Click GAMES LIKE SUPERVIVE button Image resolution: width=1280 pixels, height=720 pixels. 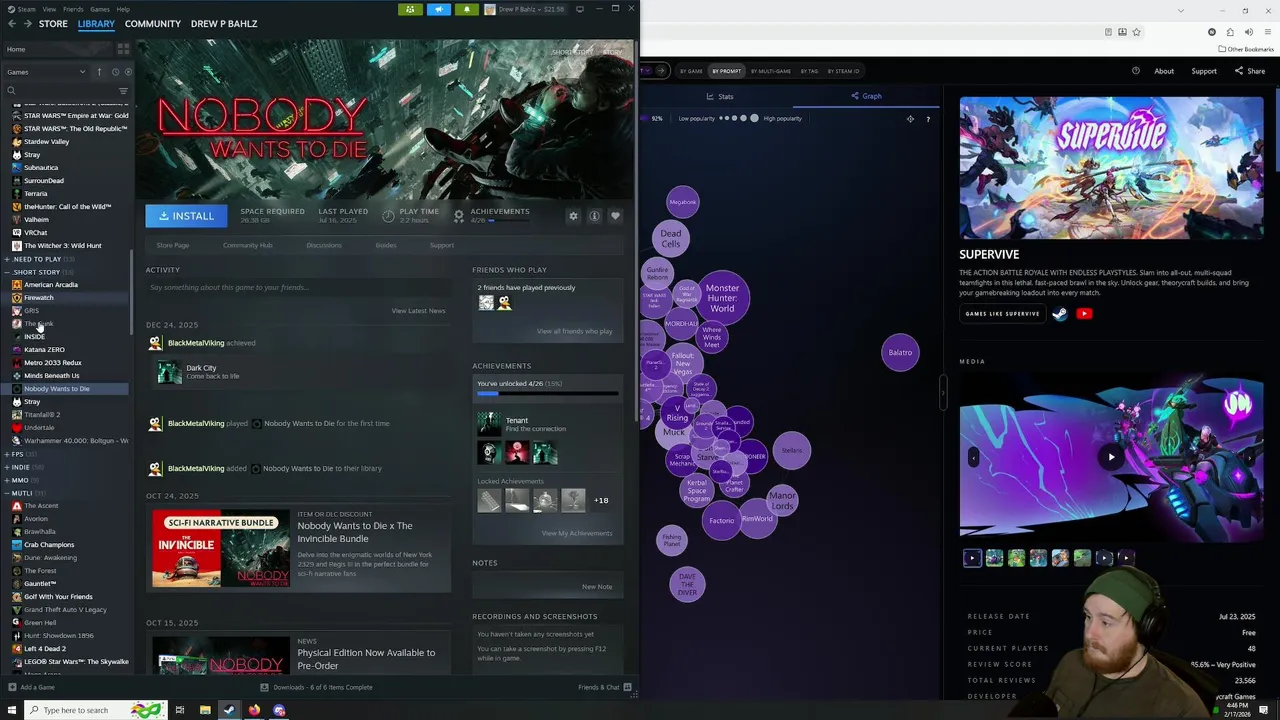[1003, 314]
